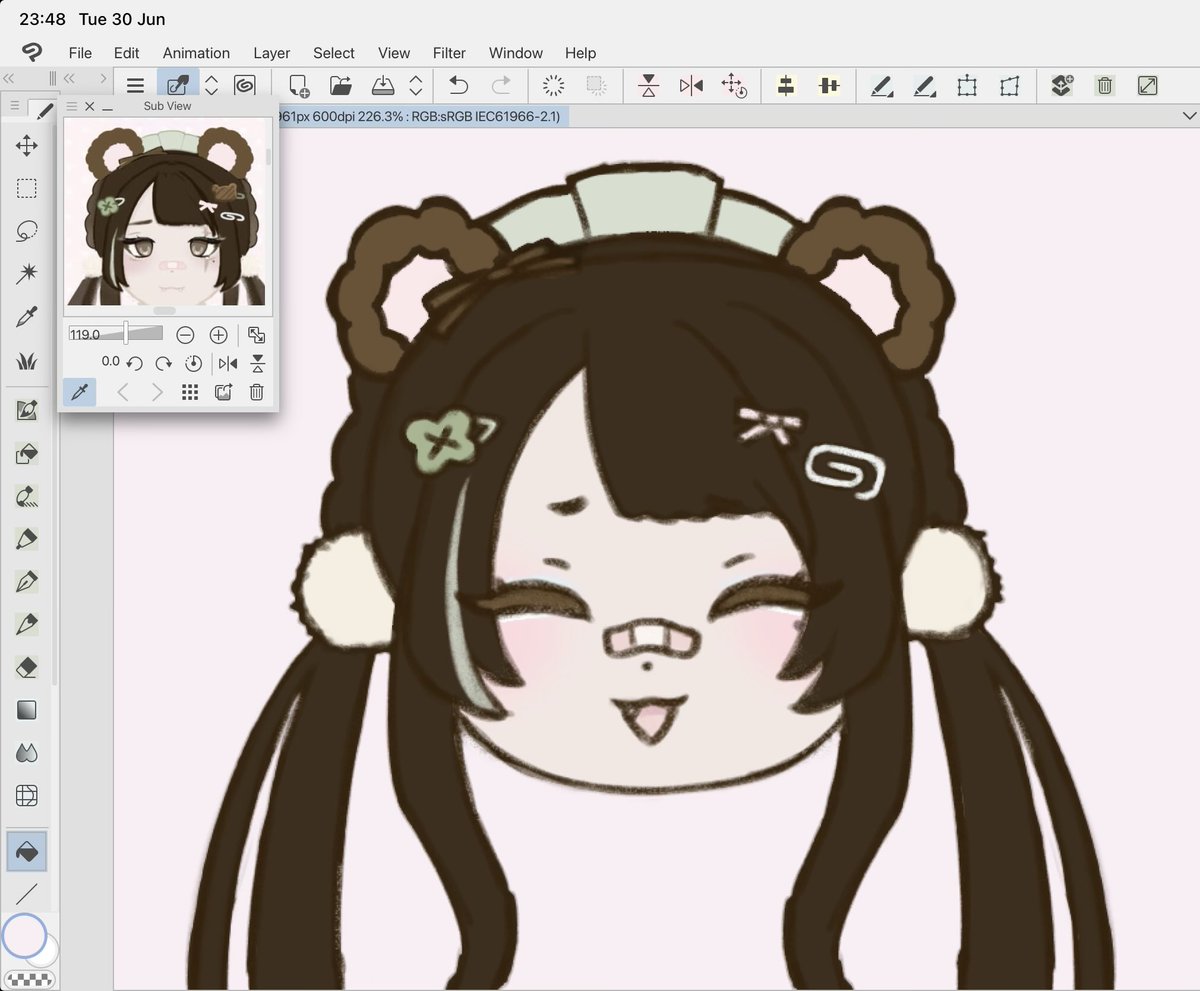Image resolution: width=1200 pixels, height=991 pixels.
Task: Rotate Sub View right
Action: 164,363
